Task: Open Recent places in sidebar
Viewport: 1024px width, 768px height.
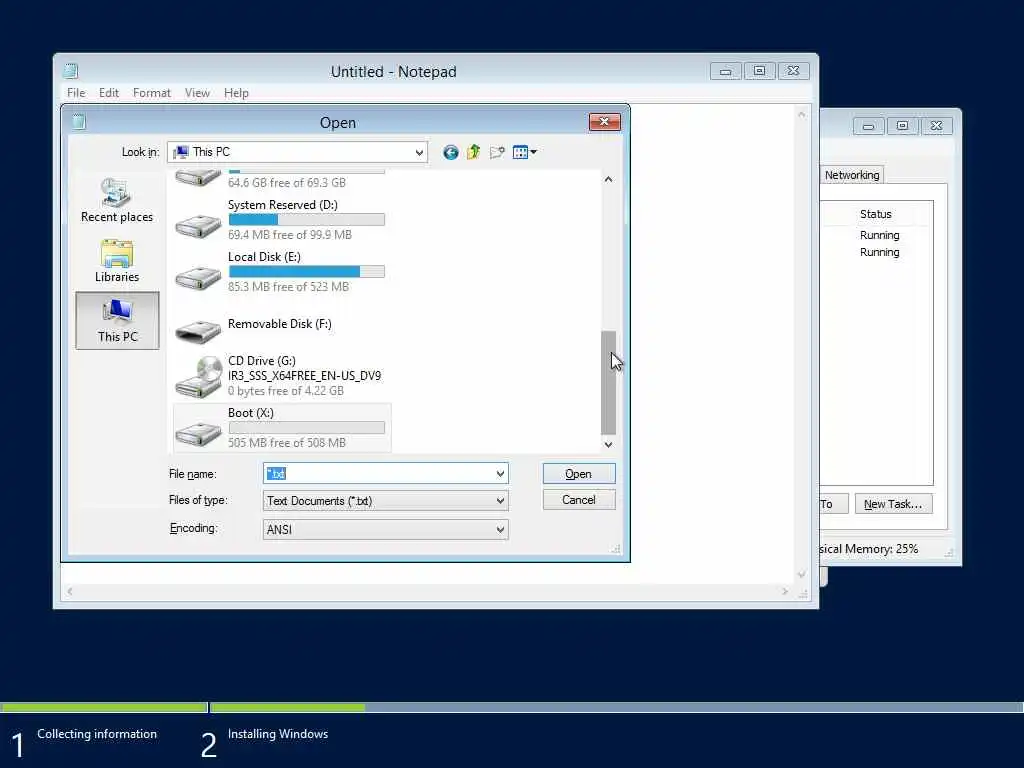Action: tap(117, 200)
